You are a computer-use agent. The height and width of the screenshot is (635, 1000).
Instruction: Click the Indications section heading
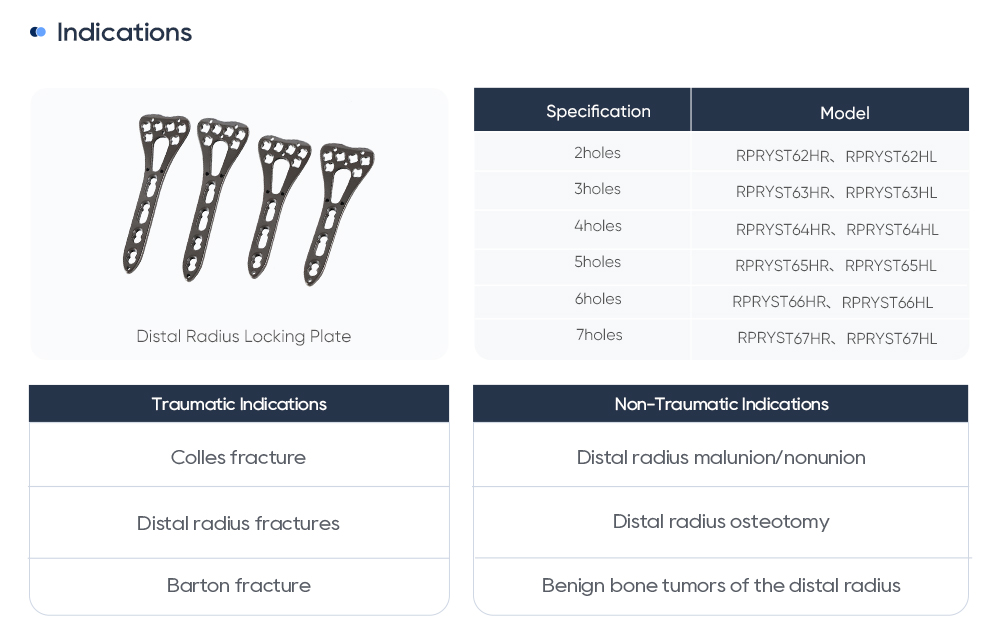click(124, 33)
